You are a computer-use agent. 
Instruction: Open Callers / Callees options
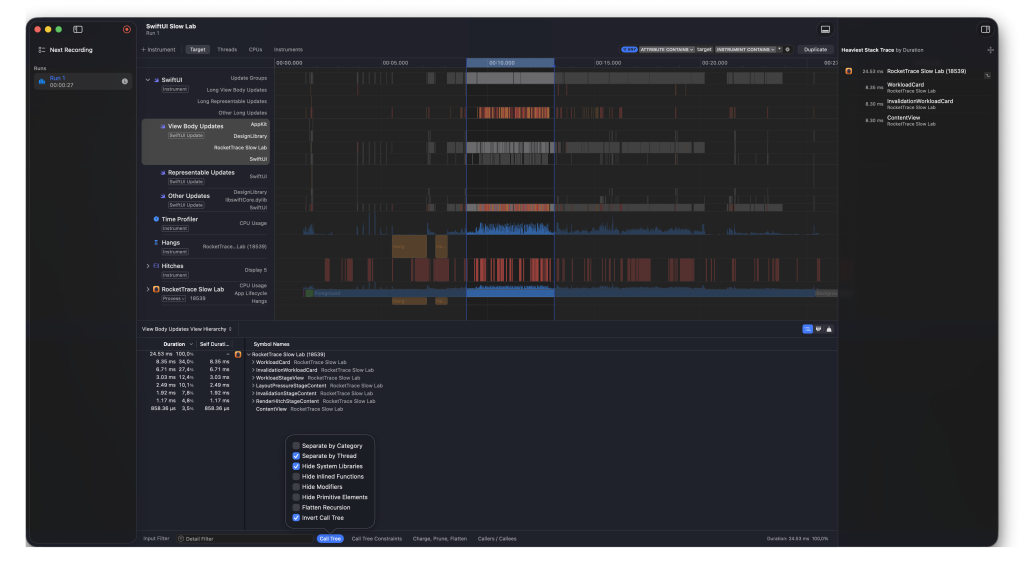[x=497, y=539]
